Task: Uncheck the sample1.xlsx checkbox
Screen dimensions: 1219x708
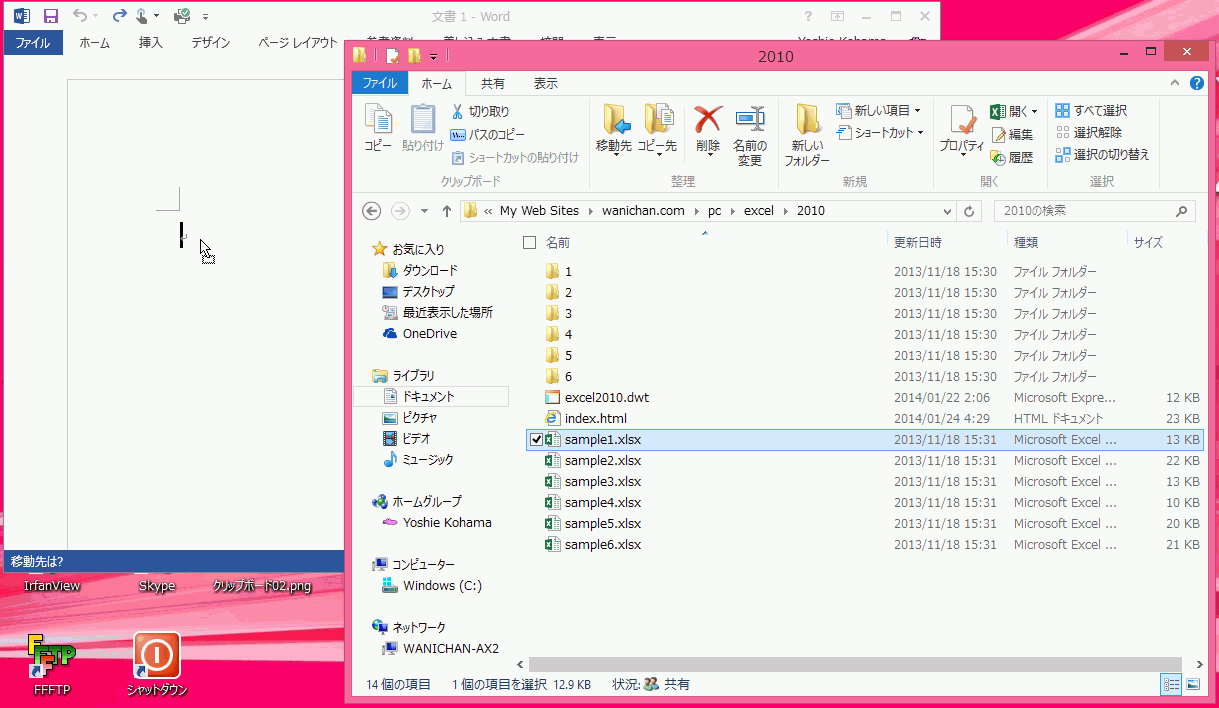Action: (x=536, y=440)
